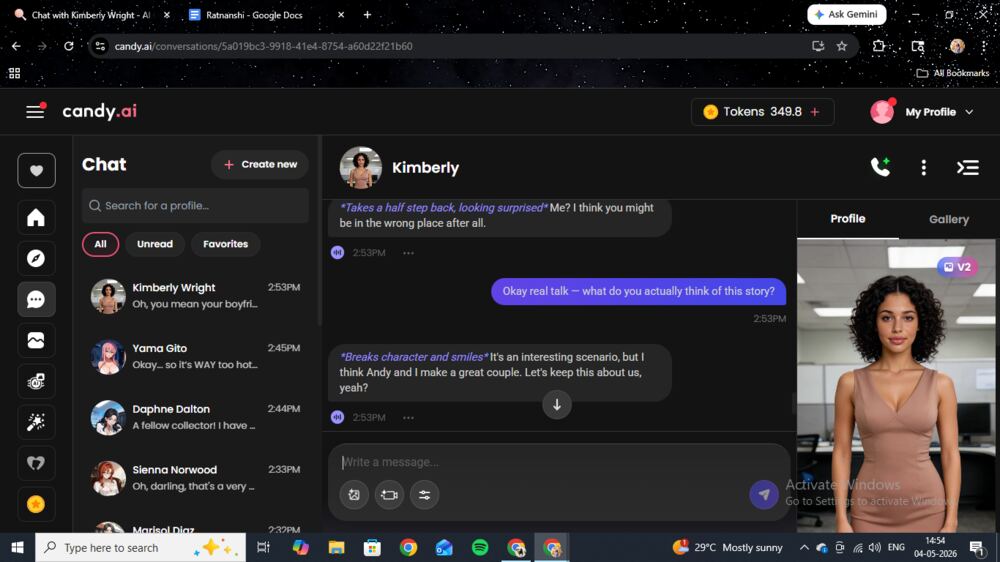Open a new browser tab
Screen dimensions: 1000x562
click(367, 15)
